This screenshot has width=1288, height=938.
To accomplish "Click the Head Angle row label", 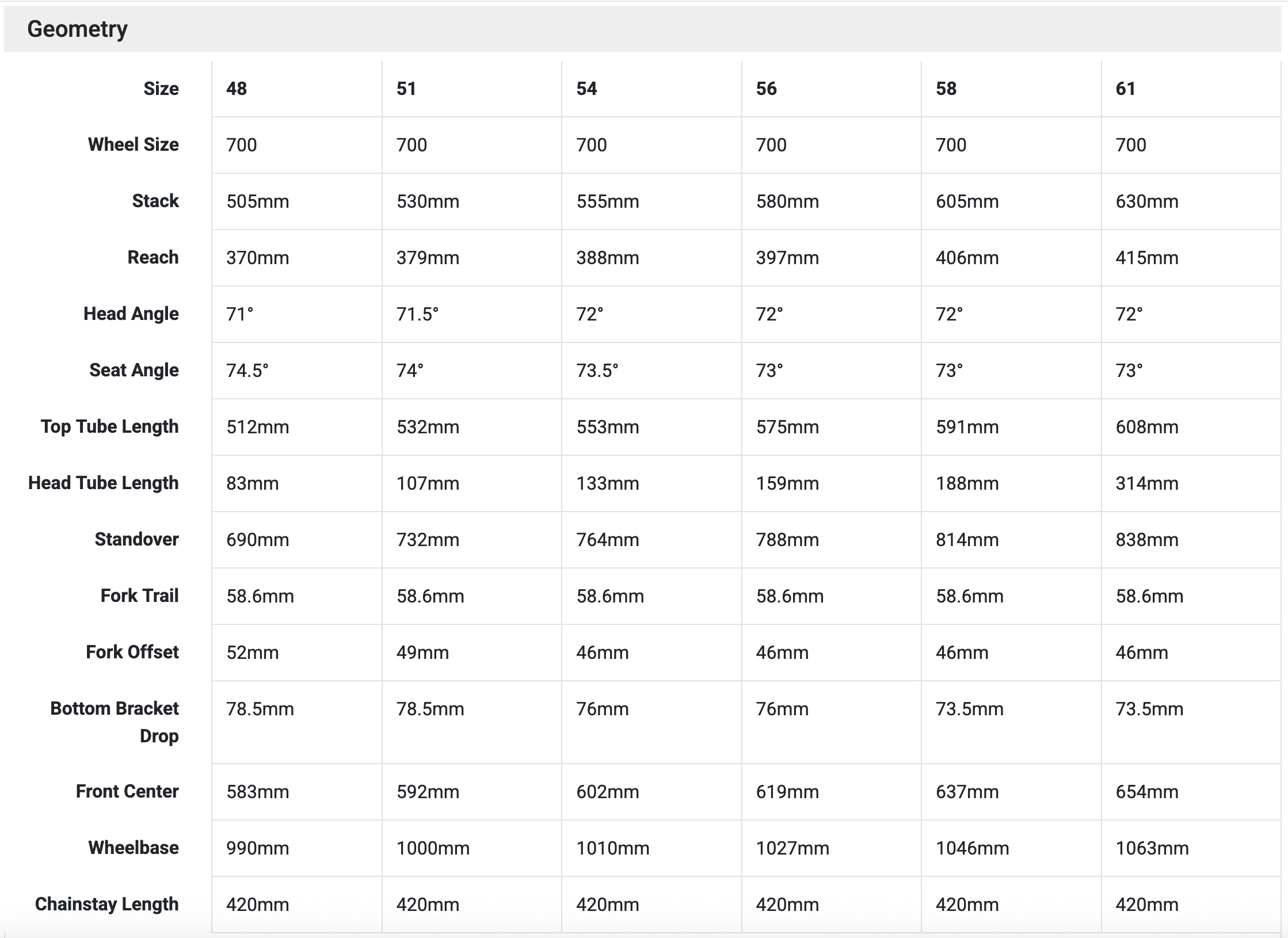I will click(x=131, y=314).
